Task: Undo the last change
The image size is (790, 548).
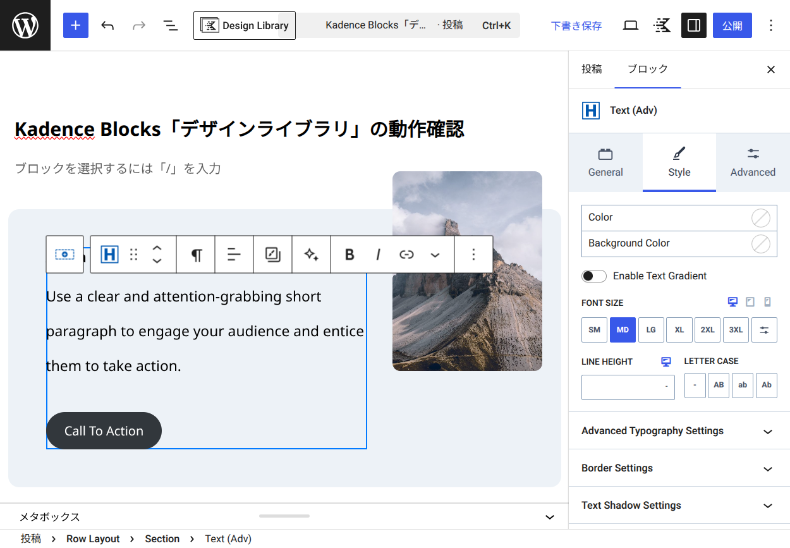Action: (x=107, y=25)
